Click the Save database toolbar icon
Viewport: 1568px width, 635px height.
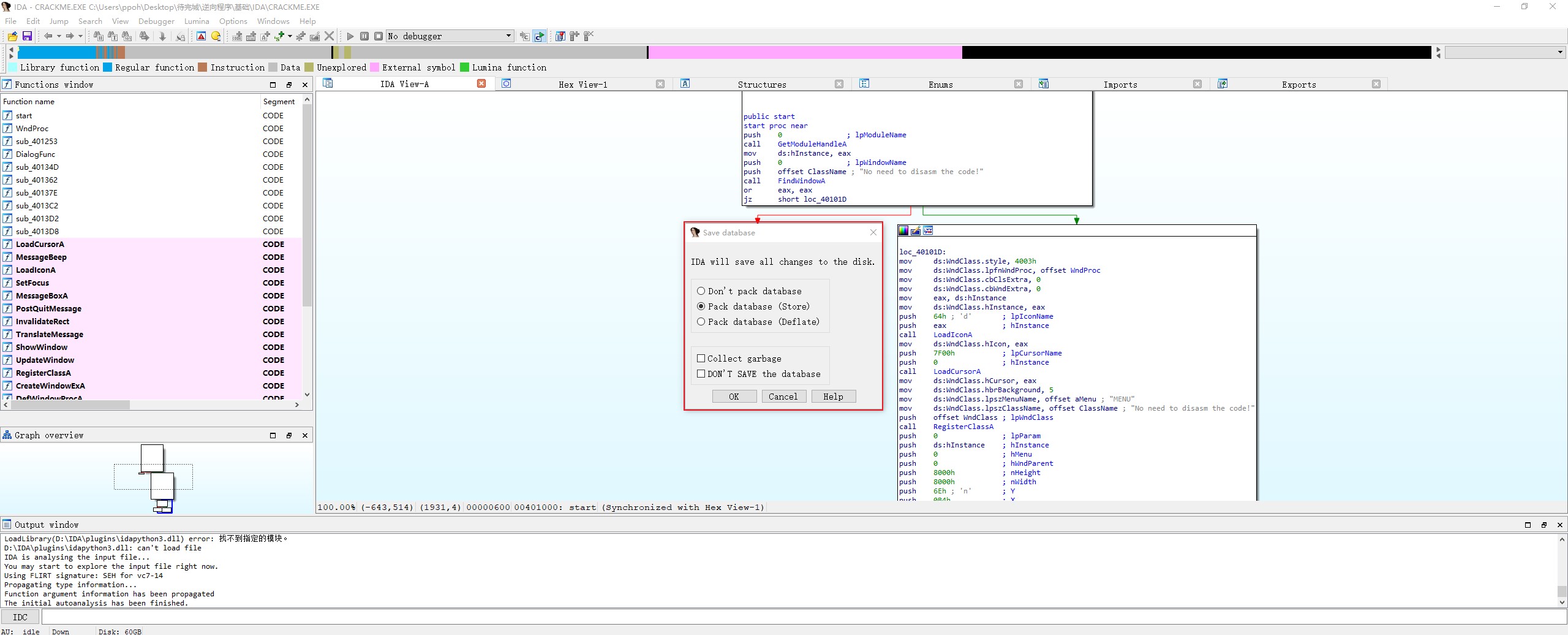(x=27, y=36)
